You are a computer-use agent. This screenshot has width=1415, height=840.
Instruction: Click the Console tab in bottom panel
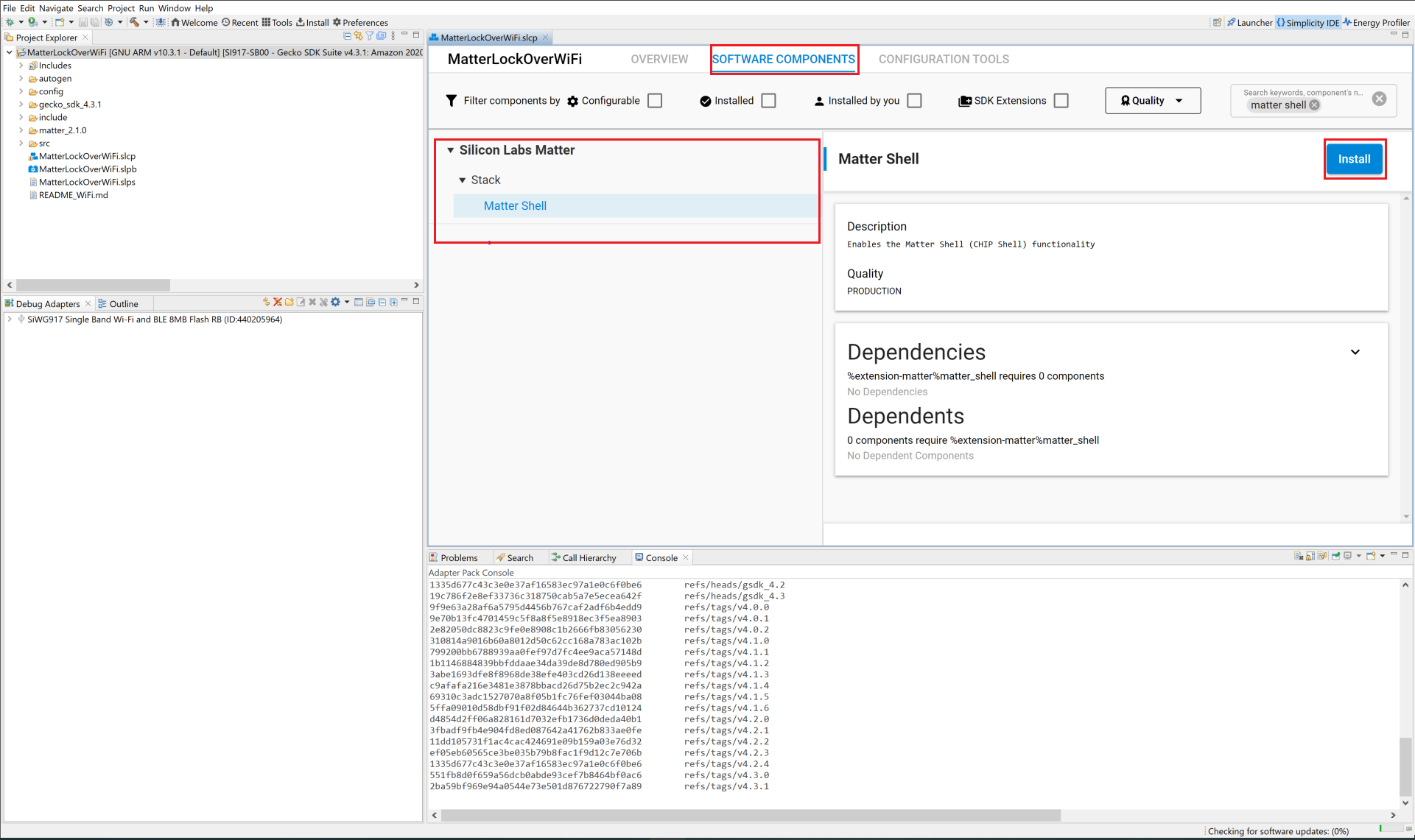tap(660, 557)
